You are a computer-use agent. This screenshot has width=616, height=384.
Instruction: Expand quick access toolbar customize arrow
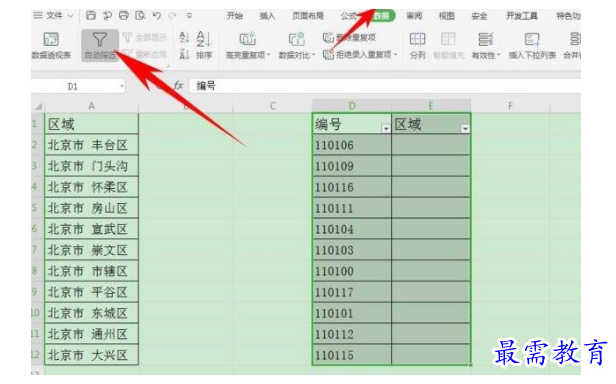coord(189,16)
